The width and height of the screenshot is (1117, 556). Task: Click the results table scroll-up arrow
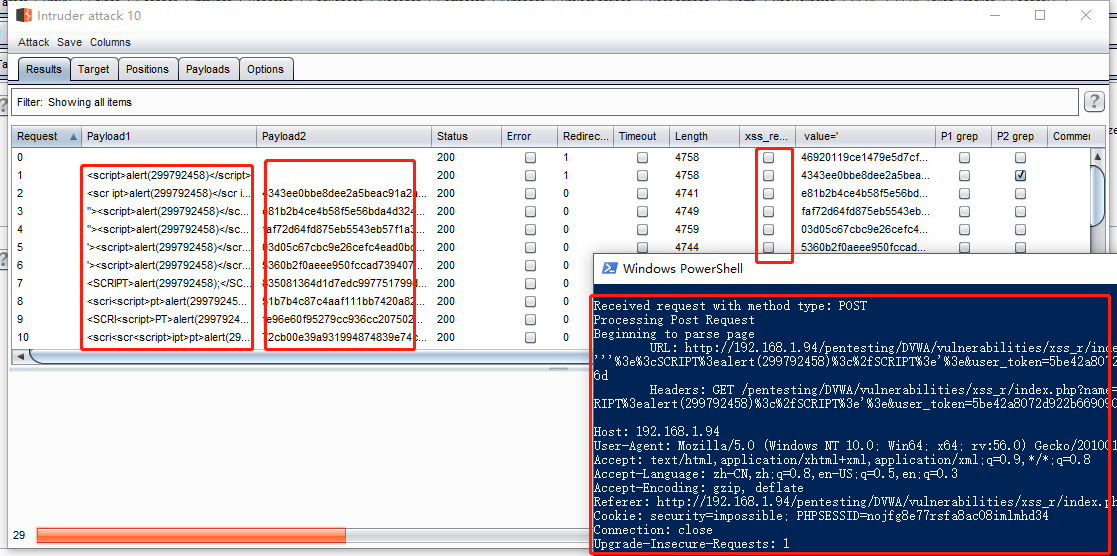click(x=1098, y=157)
